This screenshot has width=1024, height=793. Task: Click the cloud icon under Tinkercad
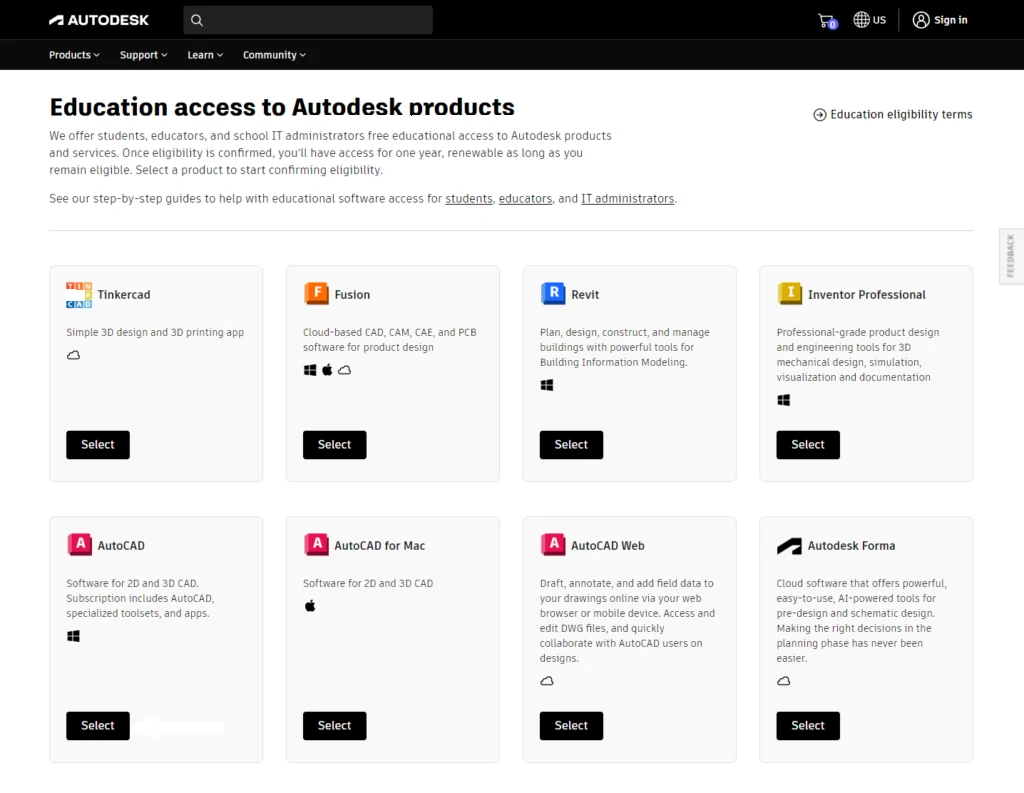click(x=74, y=355)
